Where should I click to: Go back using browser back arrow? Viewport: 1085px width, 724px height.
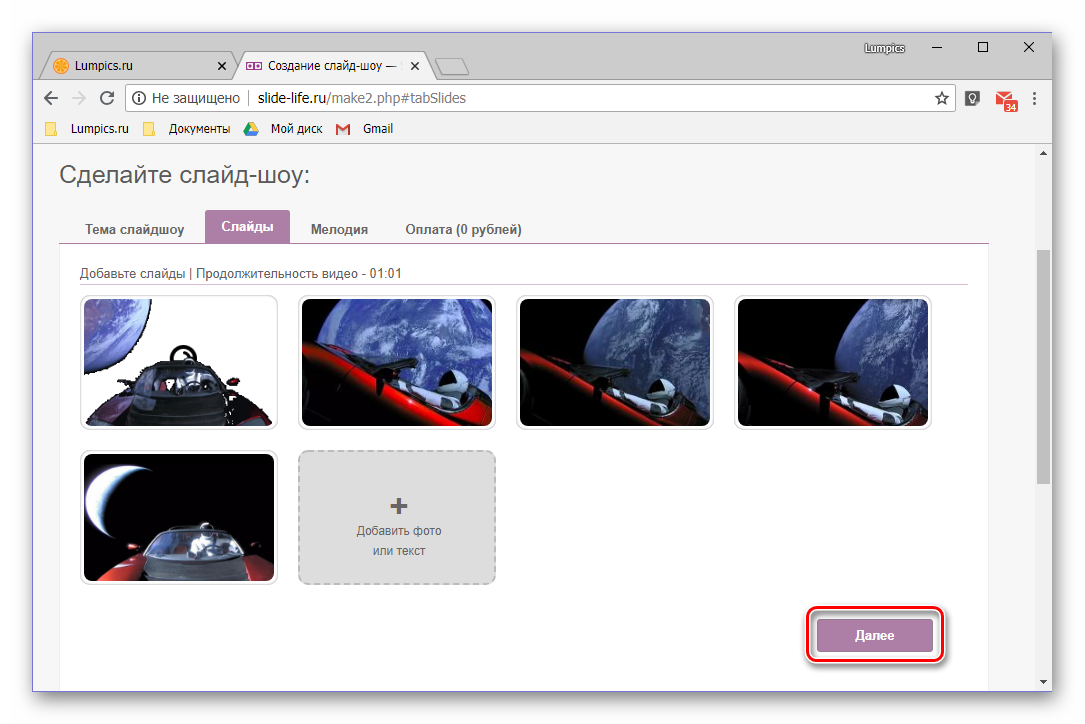[x=51, y=98]
